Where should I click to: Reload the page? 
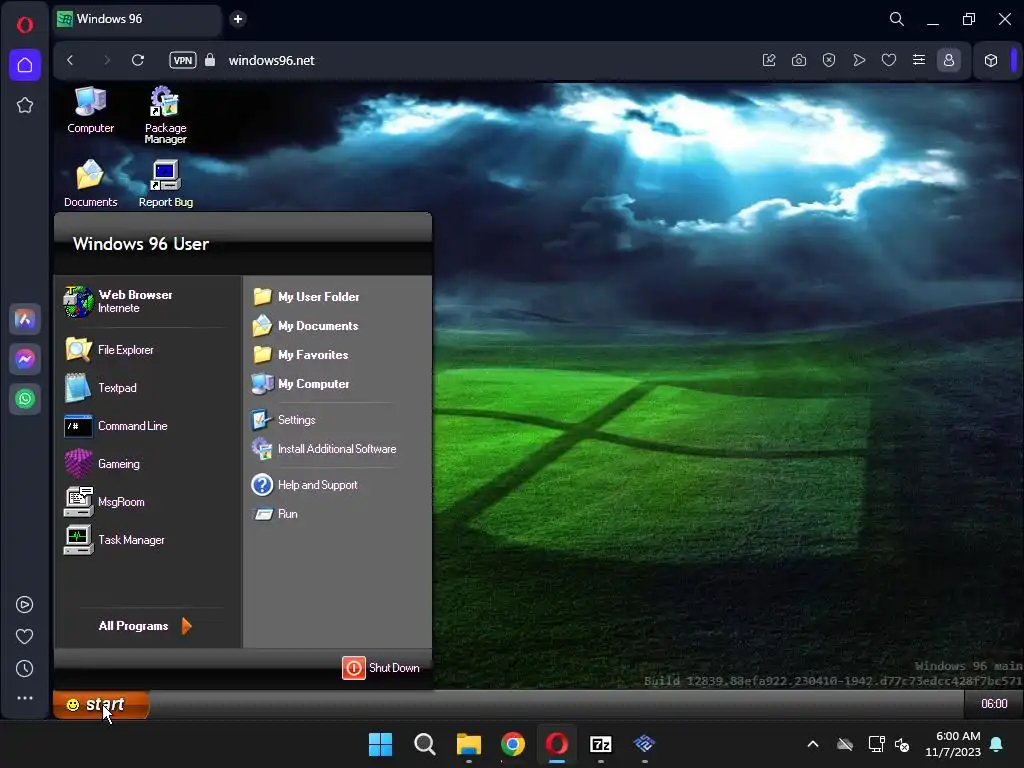[138, 60]
